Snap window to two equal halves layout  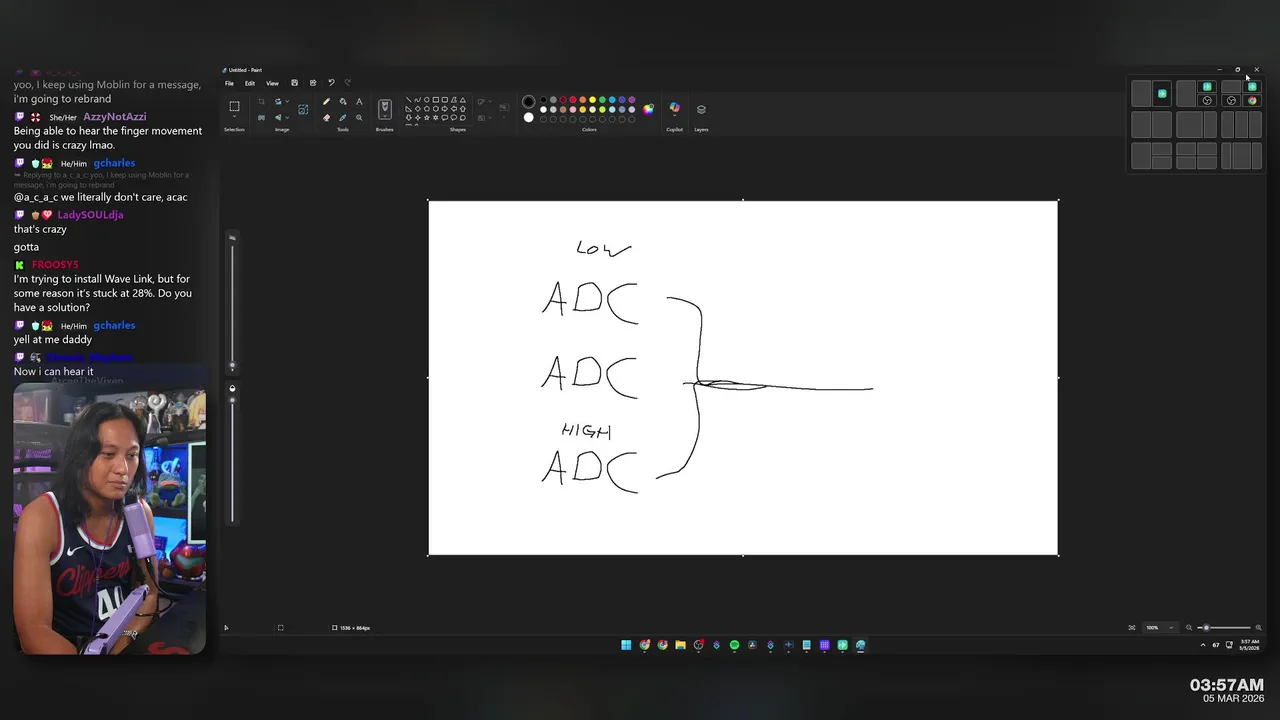click(1152, 125)
